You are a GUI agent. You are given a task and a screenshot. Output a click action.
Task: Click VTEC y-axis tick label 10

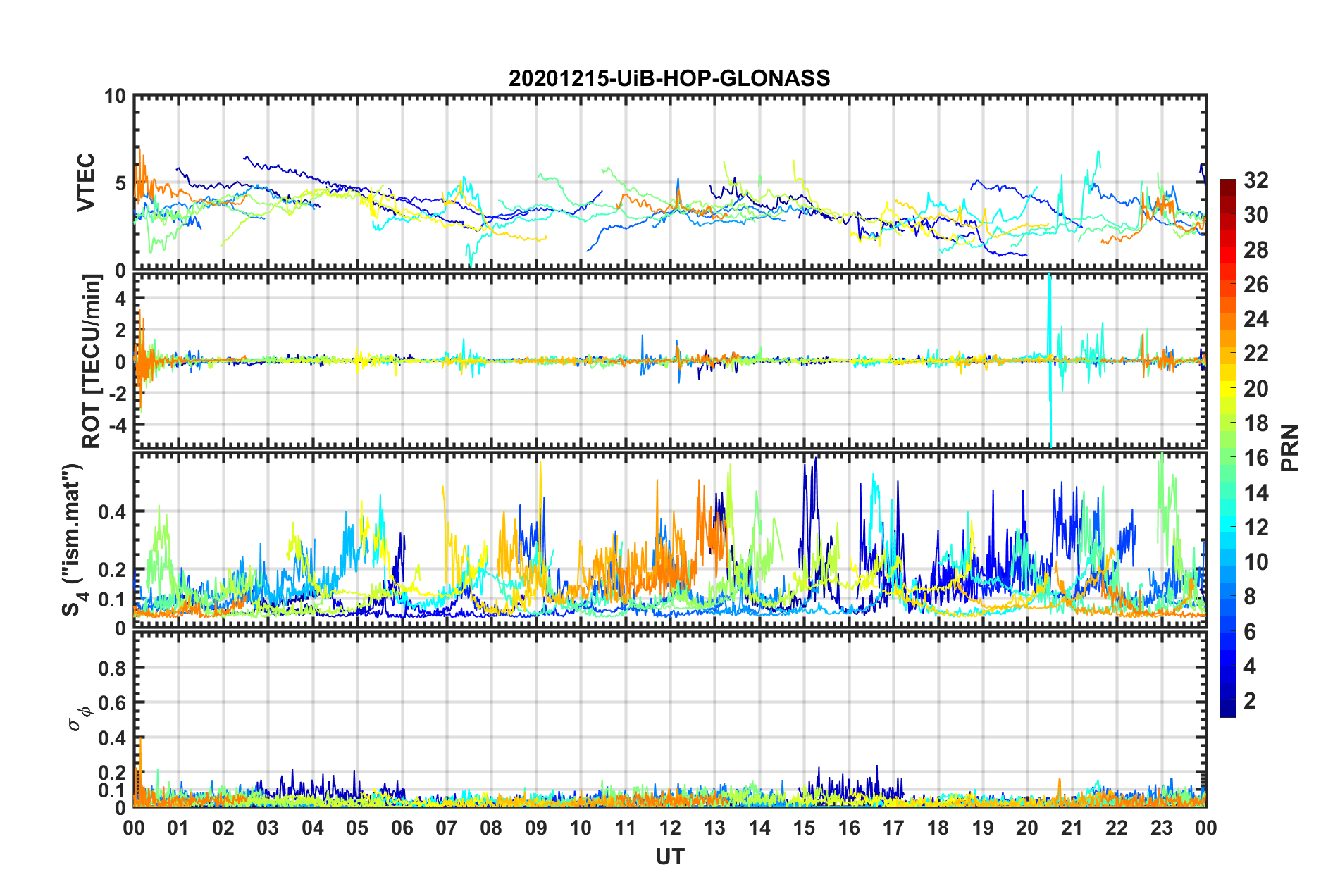click(115, 97)
